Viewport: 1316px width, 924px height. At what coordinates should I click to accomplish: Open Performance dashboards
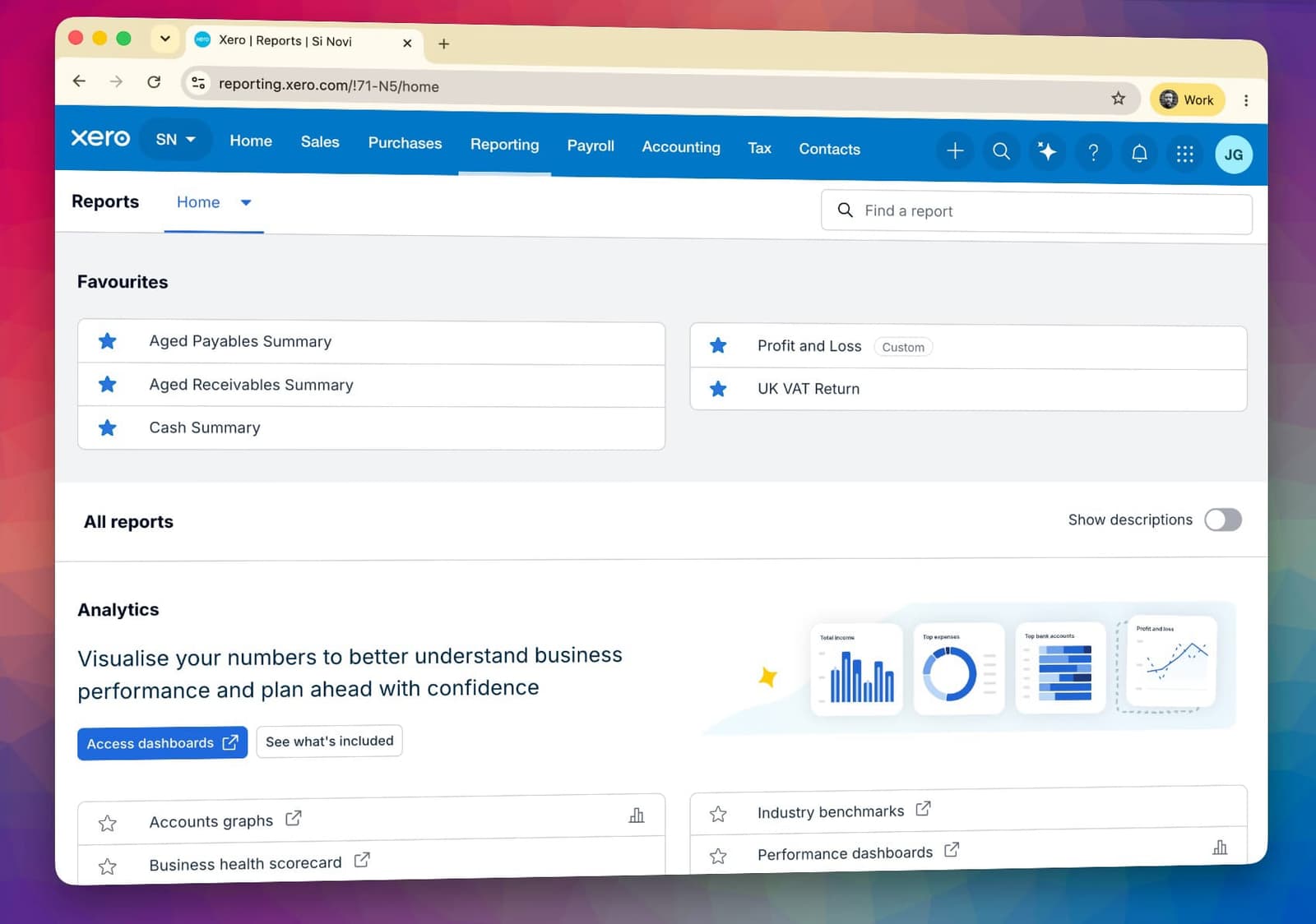click(845, 853)
